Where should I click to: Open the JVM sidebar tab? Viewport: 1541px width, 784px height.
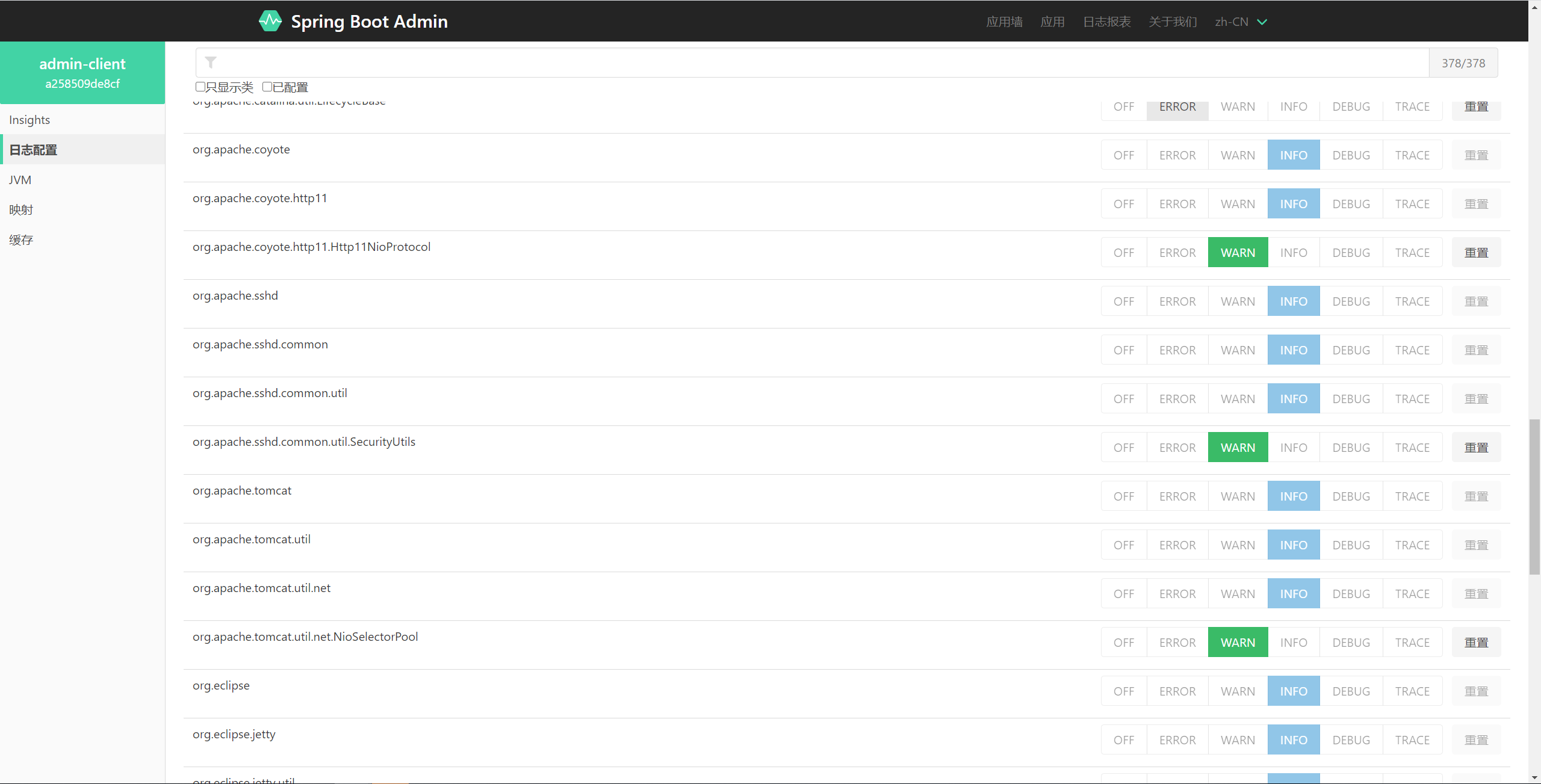click(20, 180)
